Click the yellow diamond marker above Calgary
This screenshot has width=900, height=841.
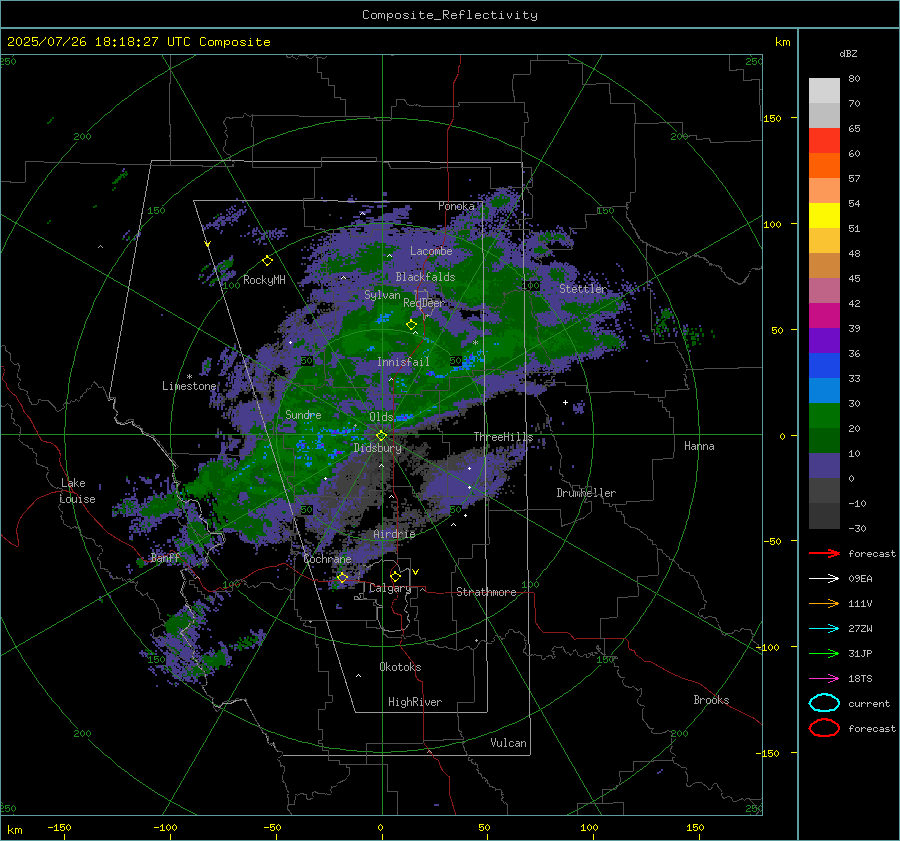click(x=395, y=576)
